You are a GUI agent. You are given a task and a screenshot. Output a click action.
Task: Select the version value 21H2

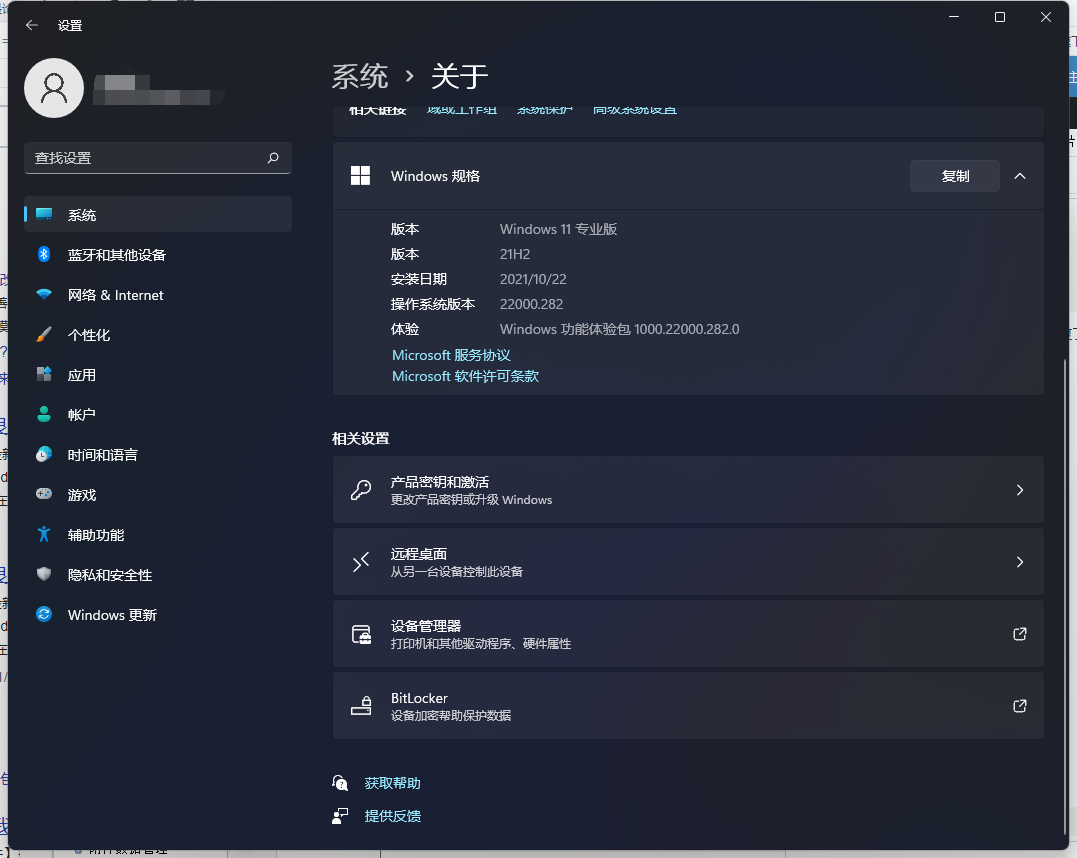515,254
